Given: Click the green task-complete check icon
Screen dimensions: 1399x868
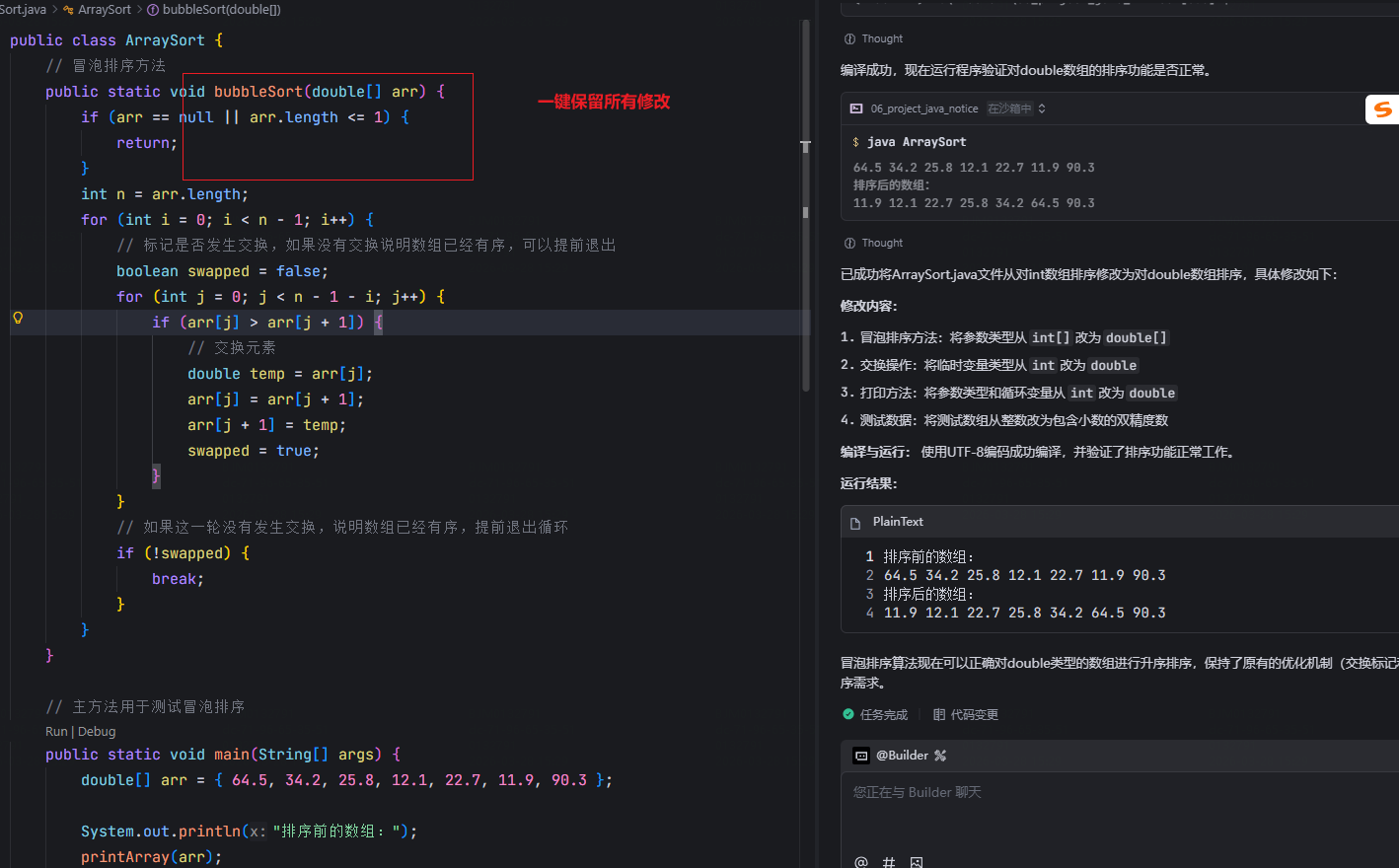Looking at the screenshot, I should 848,714.
